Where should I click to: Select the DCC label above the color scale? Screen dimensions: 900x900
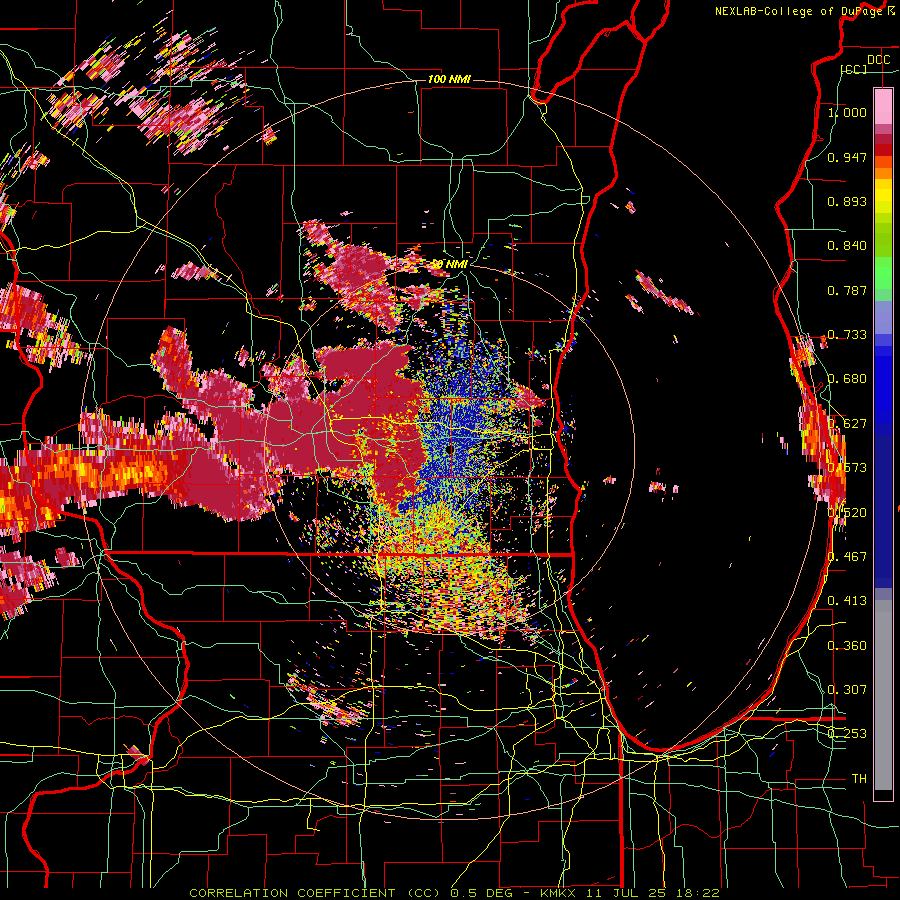point(878,59)
